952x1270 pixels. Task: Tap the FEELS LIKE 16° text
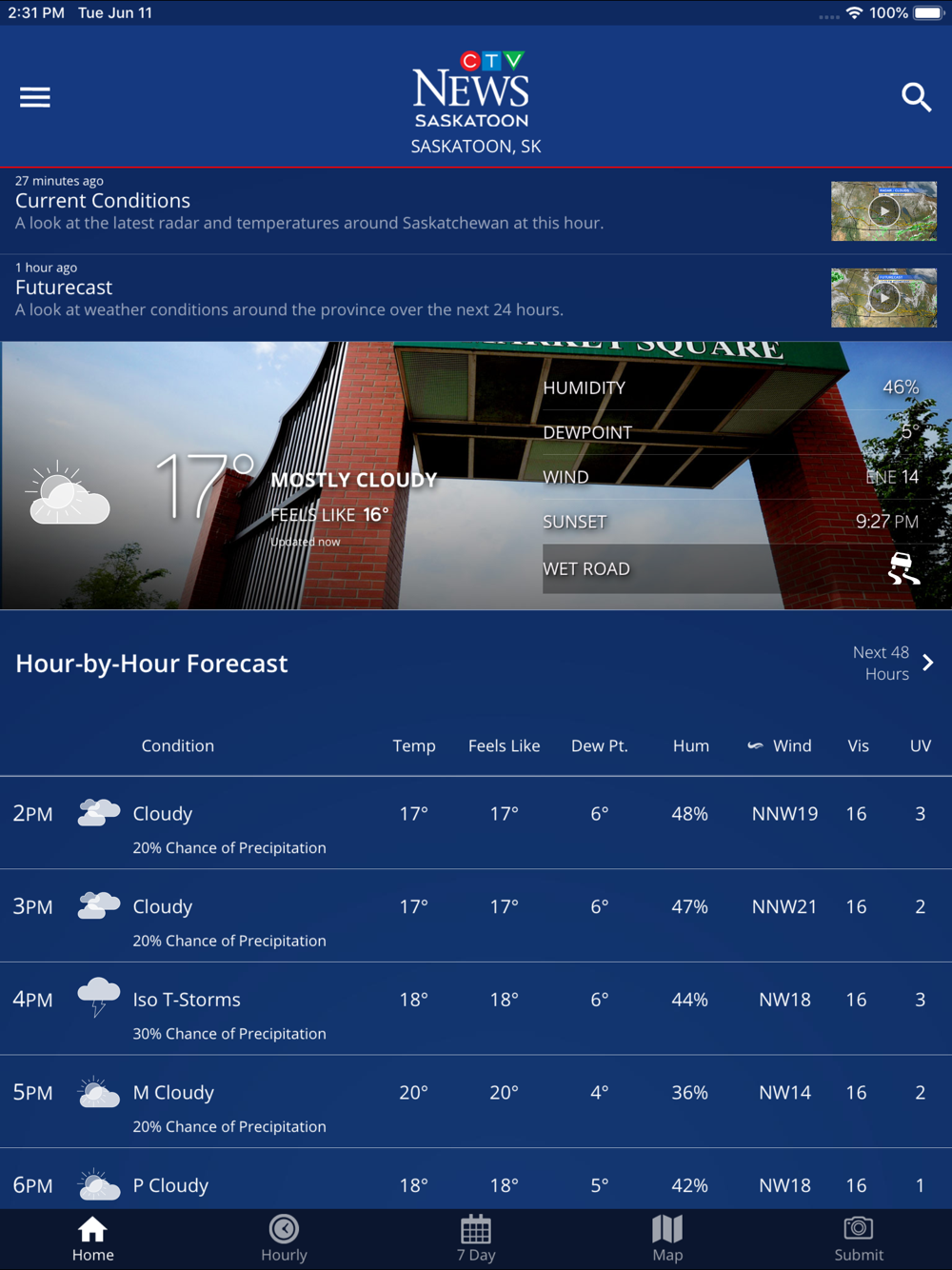[329, 515]
